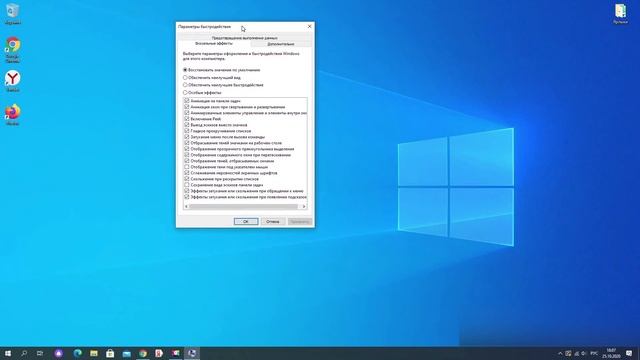Toggle 'Отображение прозрачного прямоугольника выделения' checkbox

pos(187,149)
